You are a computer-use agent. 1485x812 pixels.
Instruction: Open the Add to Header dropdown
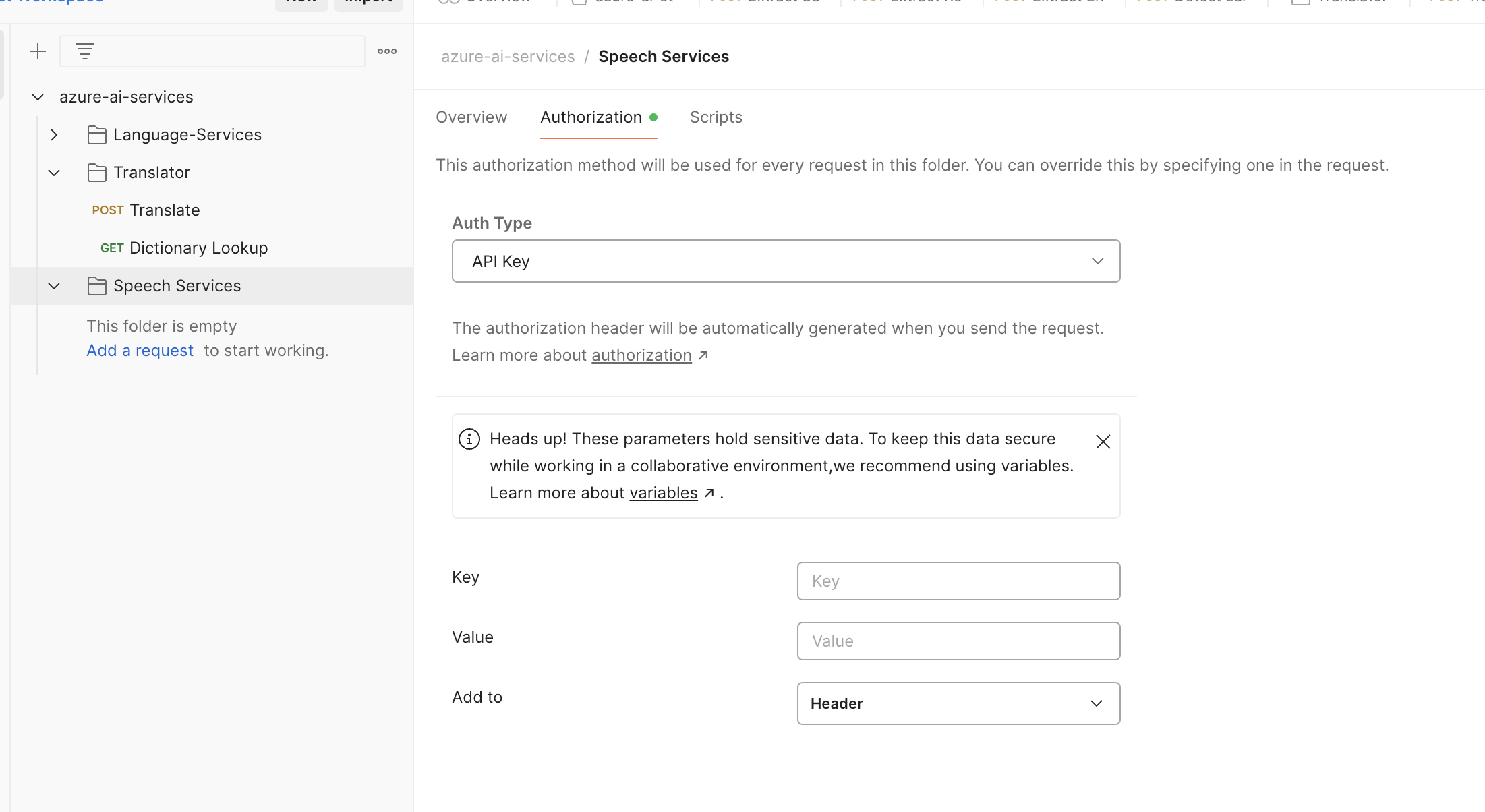(x=958, y=703)
